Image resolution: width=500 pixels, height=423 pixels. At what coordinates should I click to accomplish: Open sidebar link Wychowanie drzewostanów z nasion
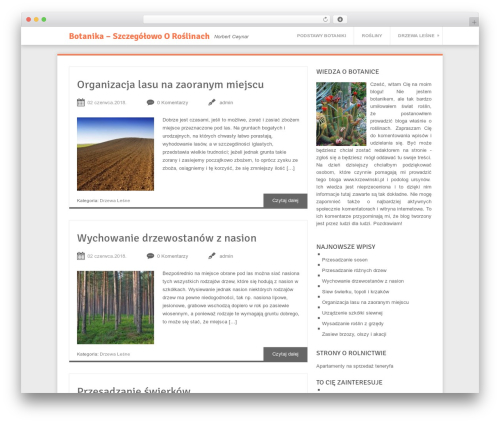point(363,281)
